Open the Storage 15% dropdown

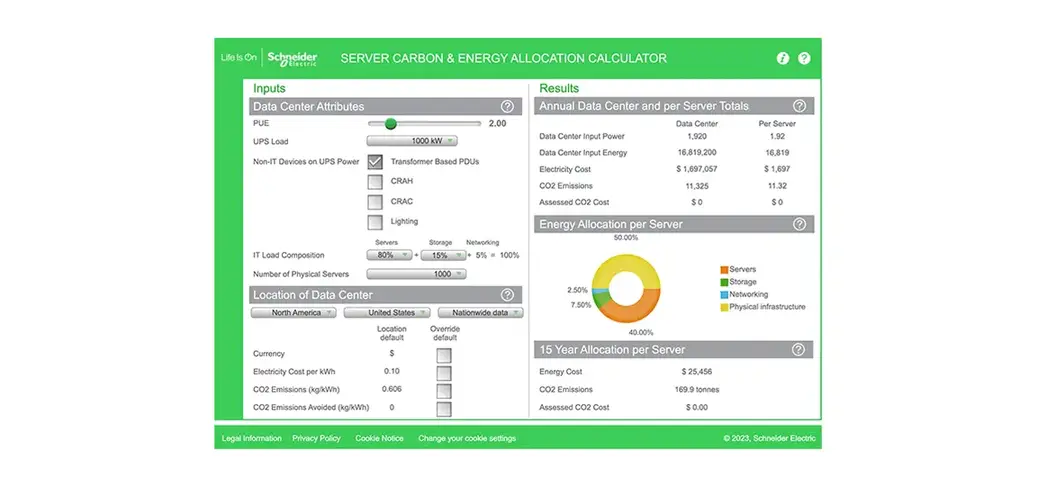coord(444,255)
